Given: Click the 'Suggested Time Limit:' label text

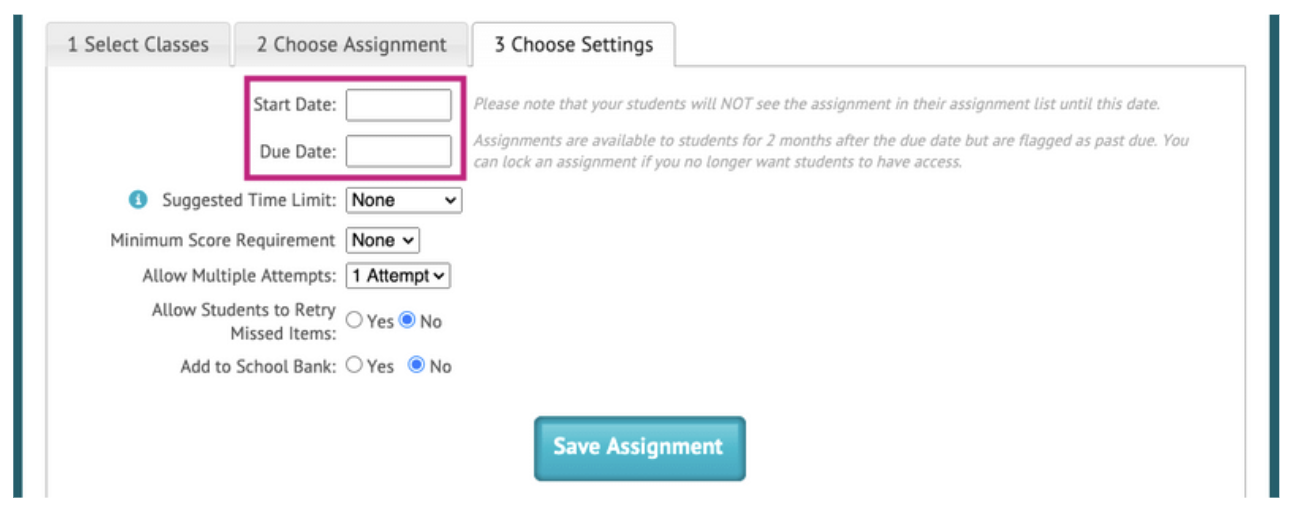Looking at the screenshot, I should 249,200.
